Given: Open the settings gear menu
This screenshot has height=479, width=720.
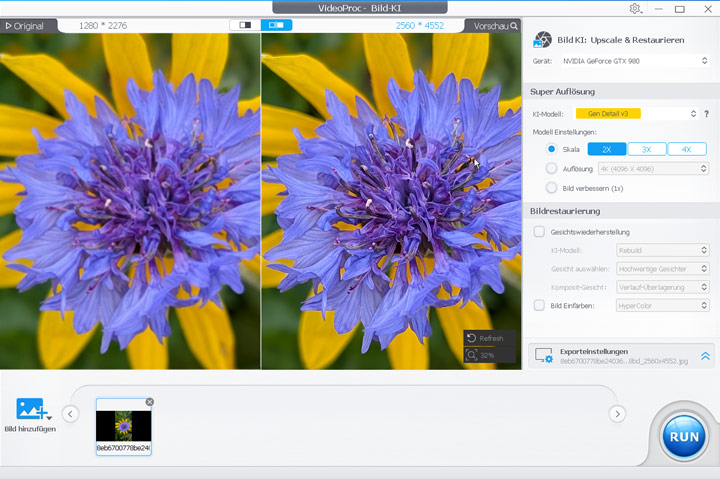Looking at the screenshot, I should point(636,9).
